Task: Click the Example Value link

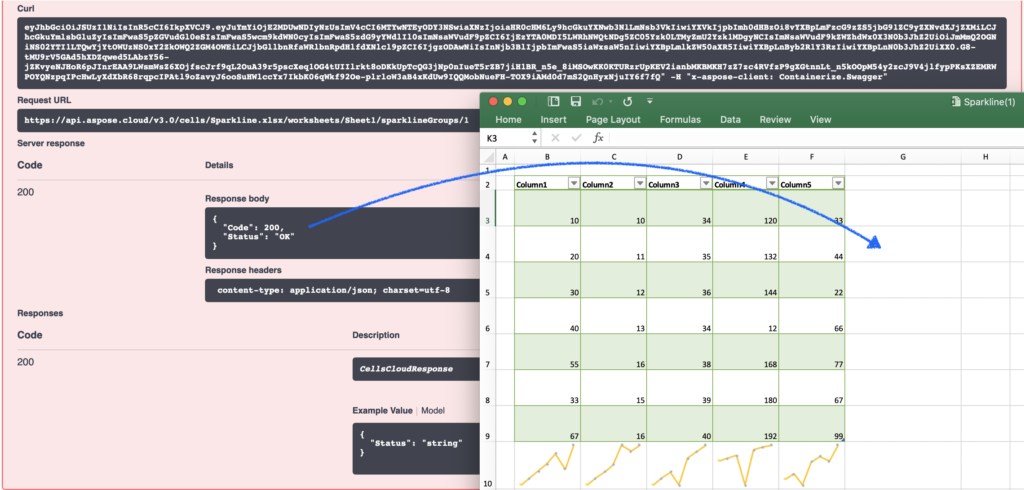Action: pos(383,411)
